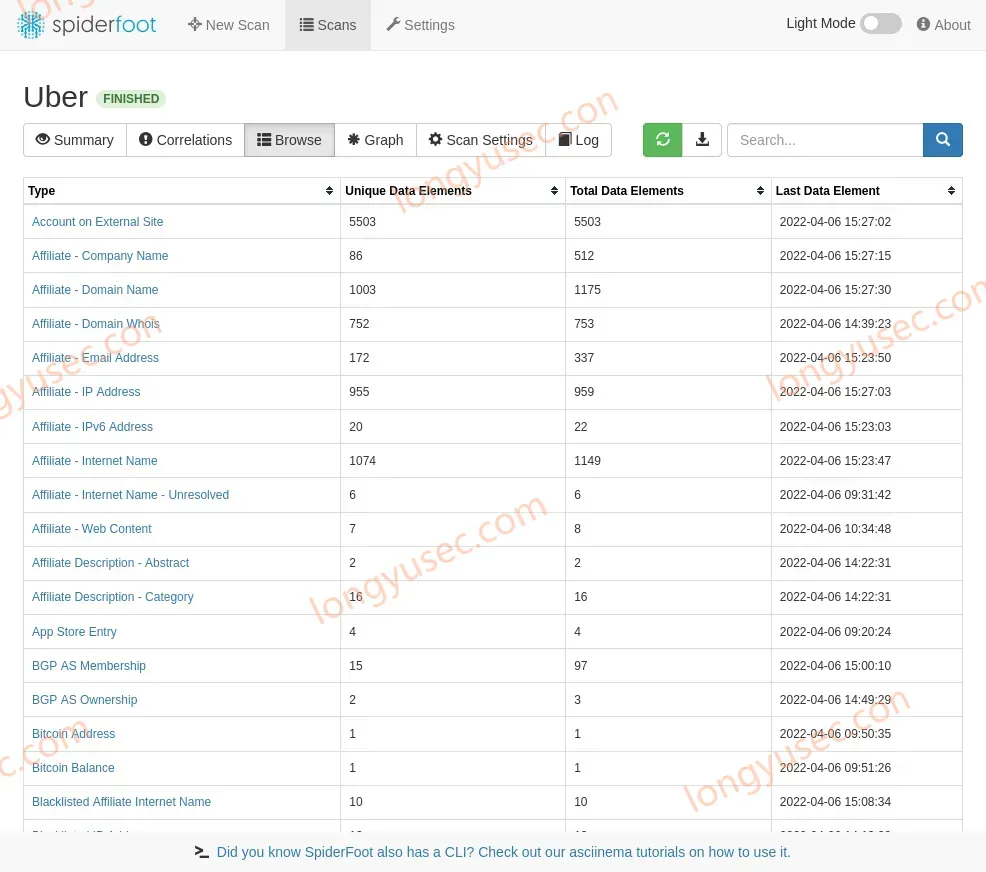Click timestamp 2022-04-06 10:34:48
This screenshot has width=986, height=872.
click(x=835, y=529)
